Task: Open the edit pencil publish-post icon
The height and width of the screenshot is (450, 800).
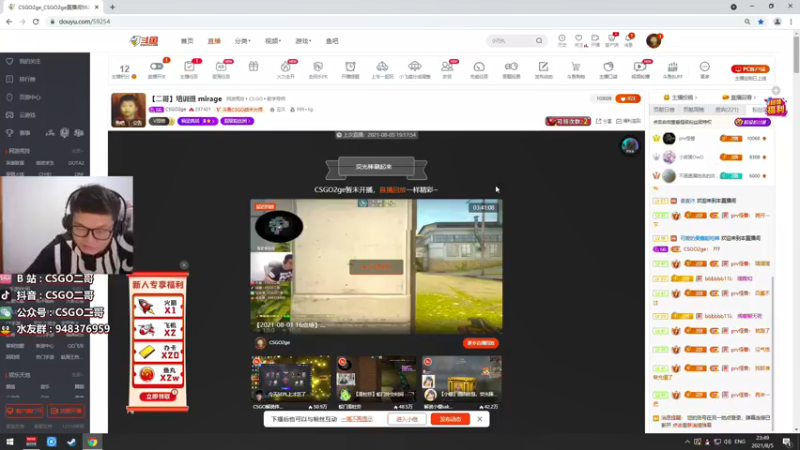Action: click(x=543, y=67)
